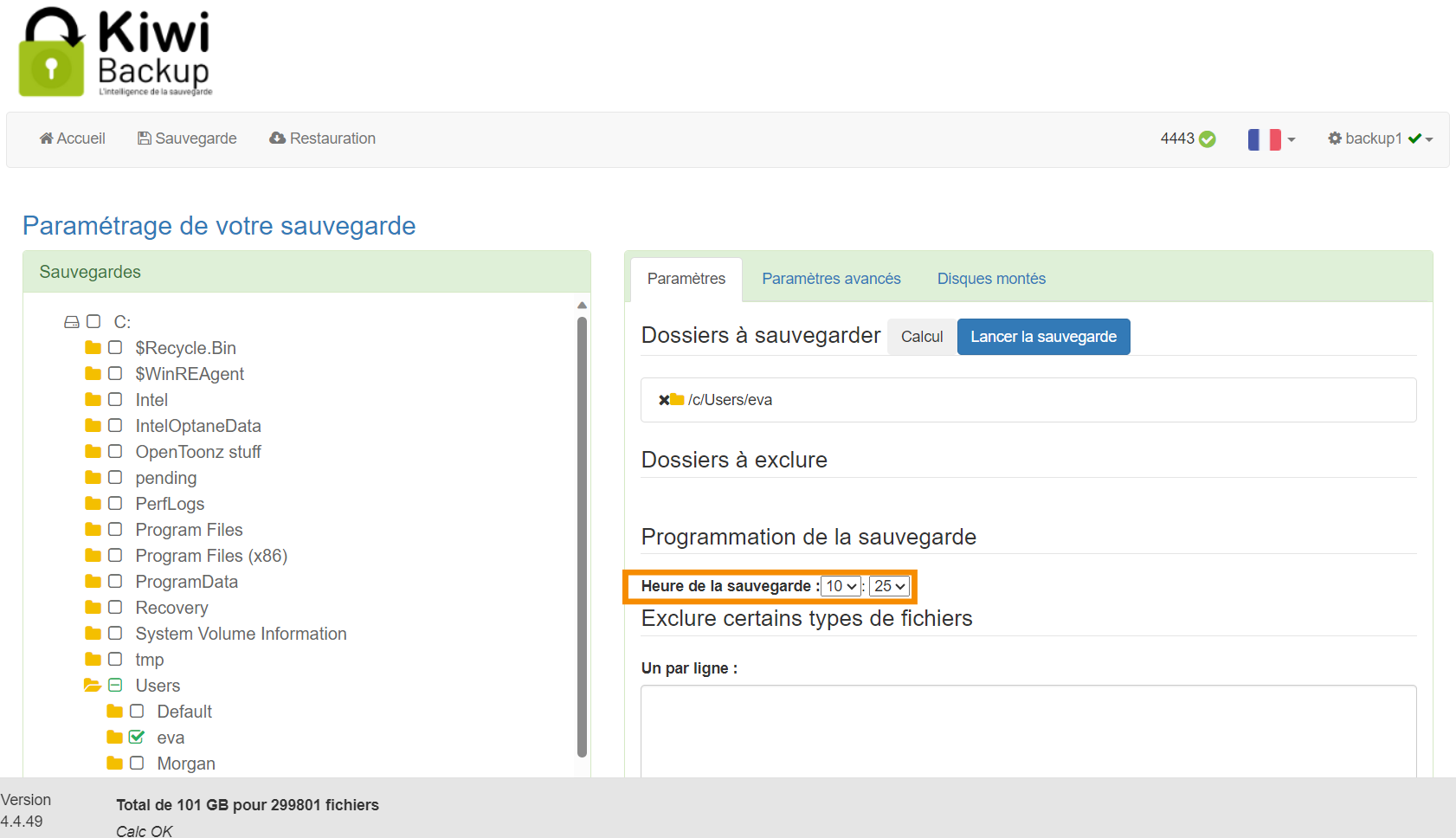Open the Restauration menu item
Viewport: 1456px width, 838px height.
(323, 139)
